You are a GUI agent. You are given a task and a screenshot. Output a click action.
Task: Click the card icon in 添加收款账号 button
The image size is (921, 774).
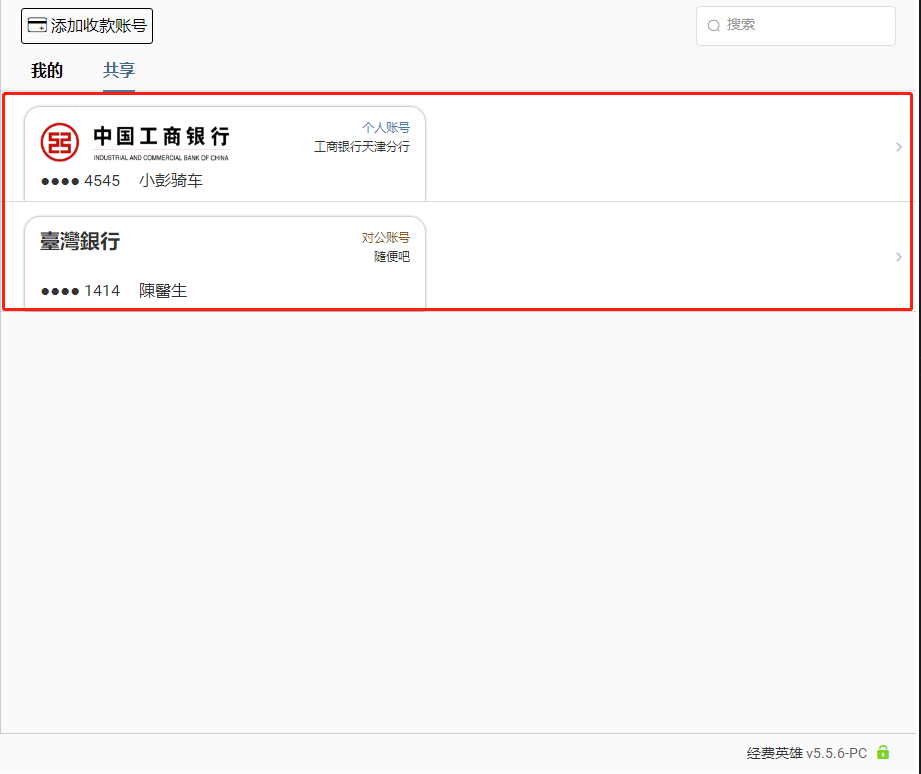pyautogui.click(x=38, y=25)
